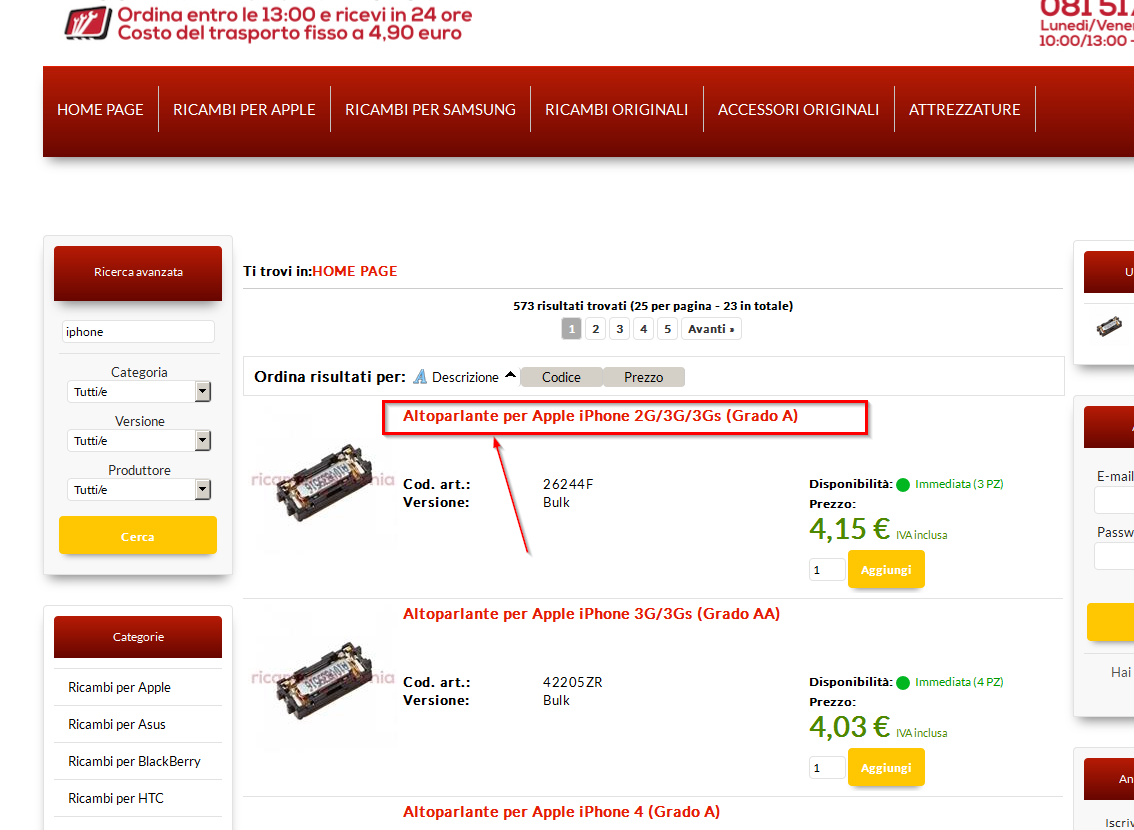Screen dimensions: 1134x830
Task: Click the green availability dot for item 42205ZR
Action: point(903,683)
